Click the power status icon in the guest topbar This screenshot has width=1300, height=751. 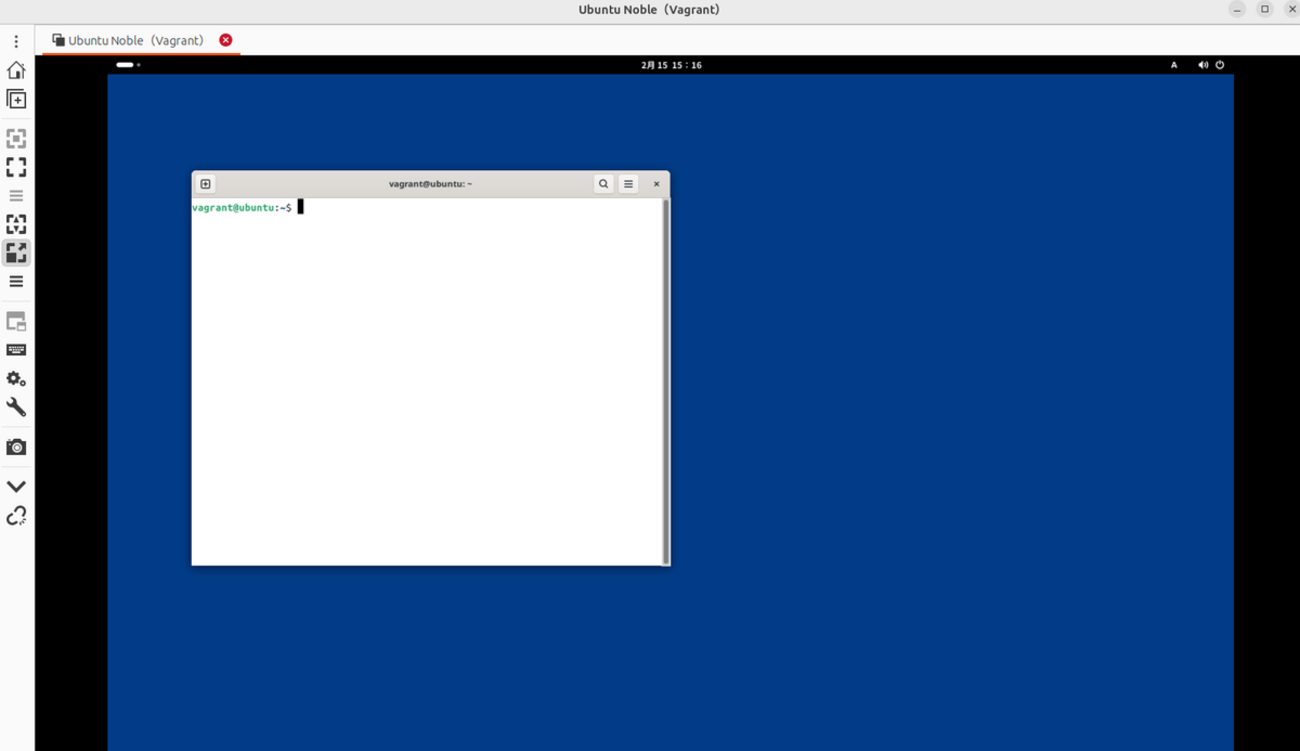point(1219,64)
